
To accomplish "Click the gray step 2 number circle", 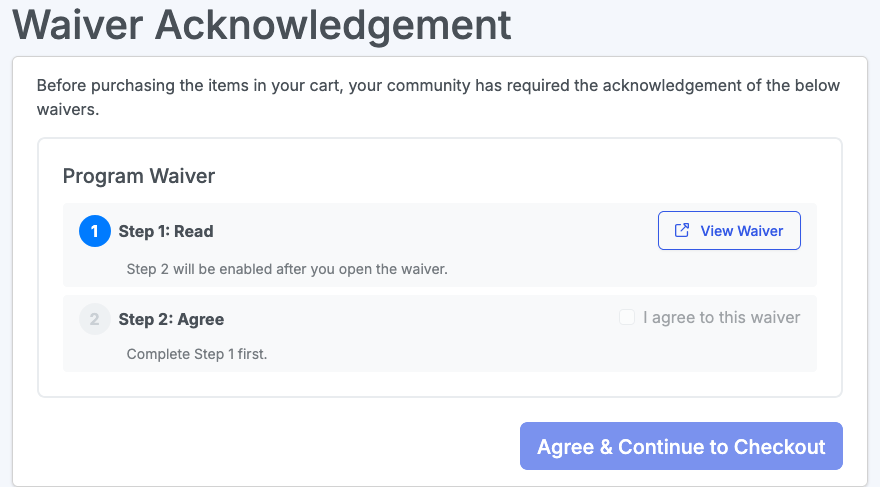I will (x=95, y=320).
